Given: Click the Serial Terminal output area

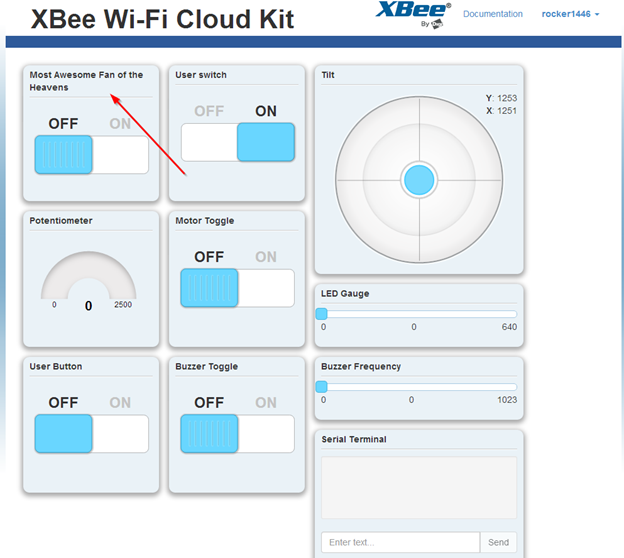Looking at the screenshot, I should click(419, 488).
